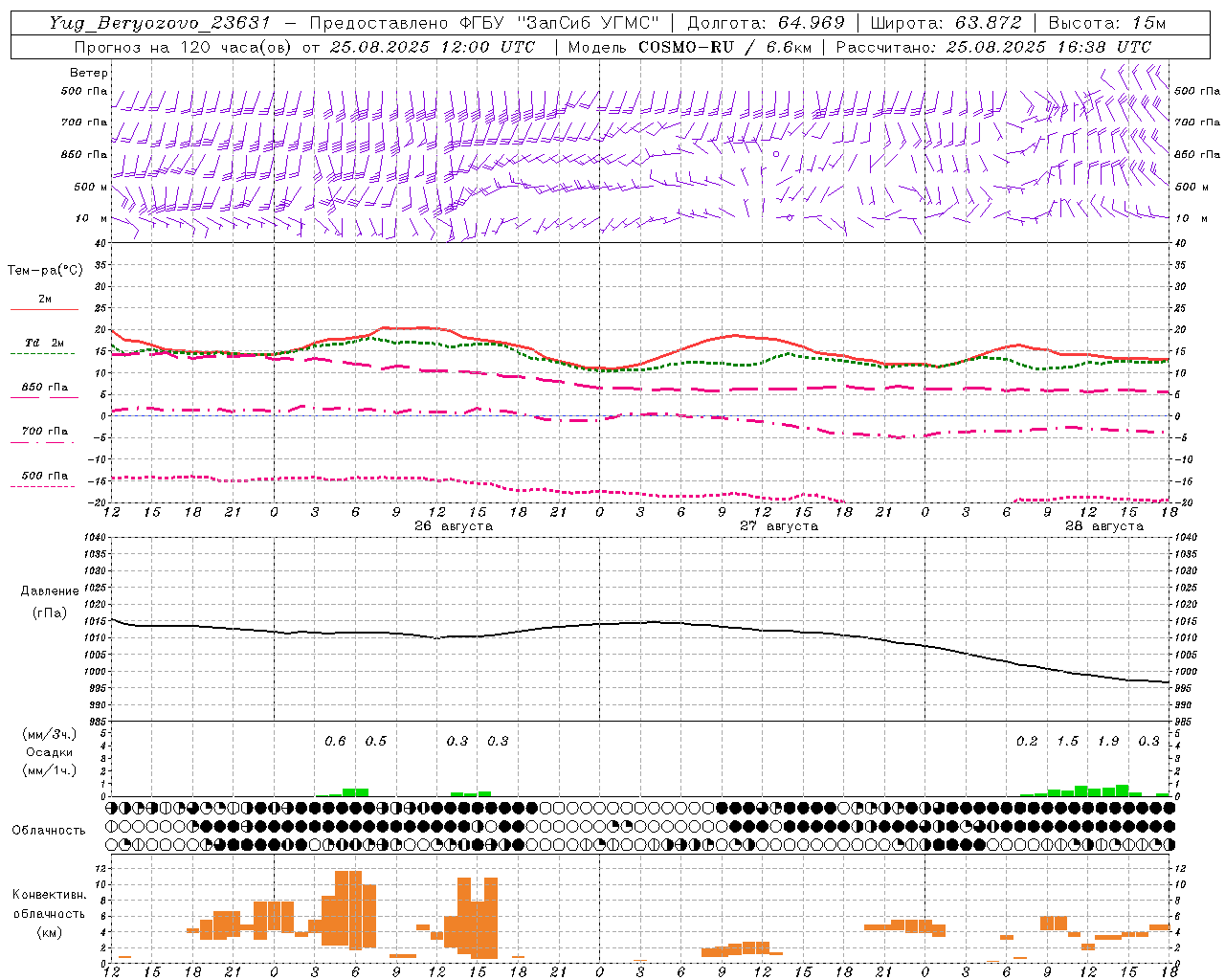
Task: Click the (мм/1ч.) precipitation unit label
Action: pos(50,770)
